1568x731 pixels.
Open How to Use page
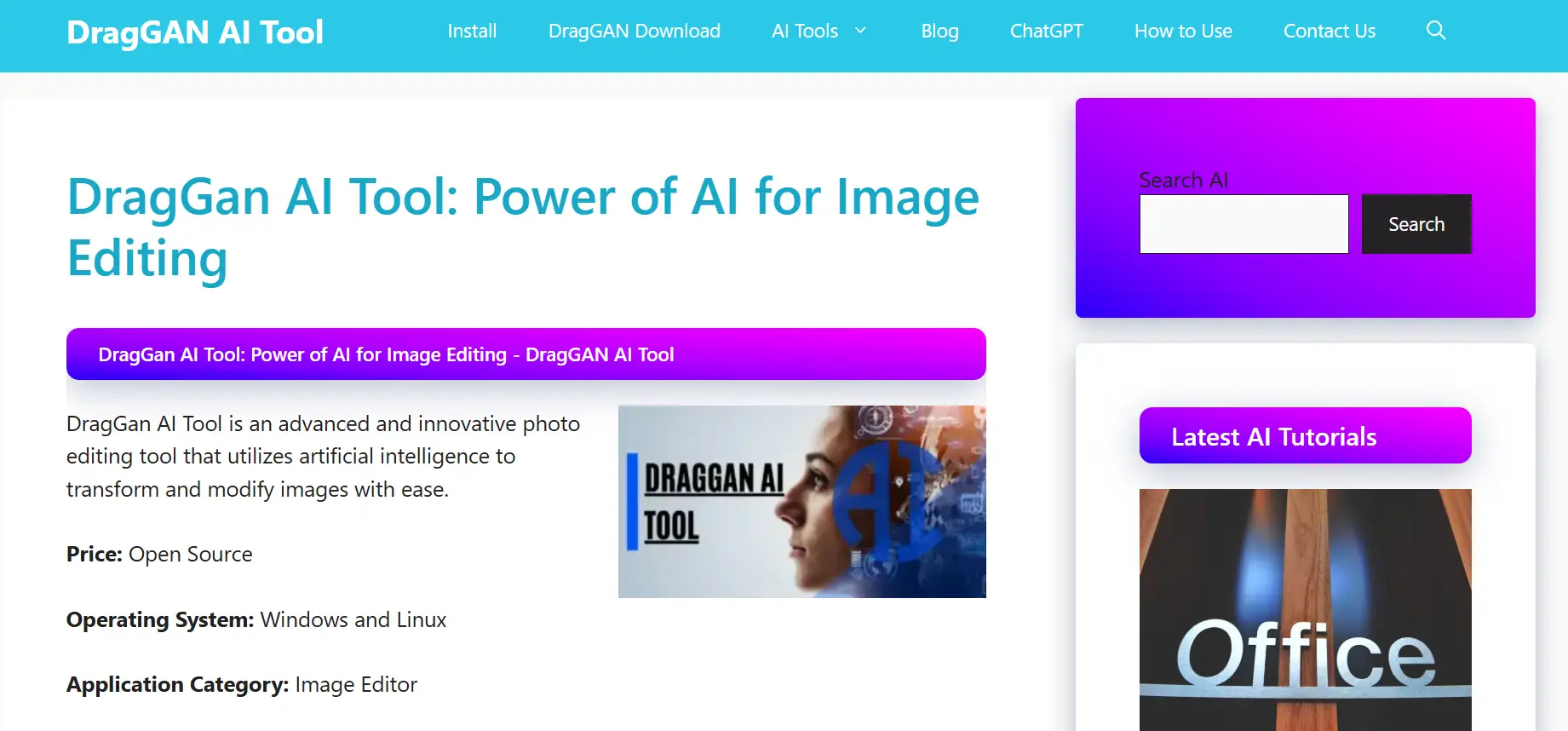[1183, 31]
